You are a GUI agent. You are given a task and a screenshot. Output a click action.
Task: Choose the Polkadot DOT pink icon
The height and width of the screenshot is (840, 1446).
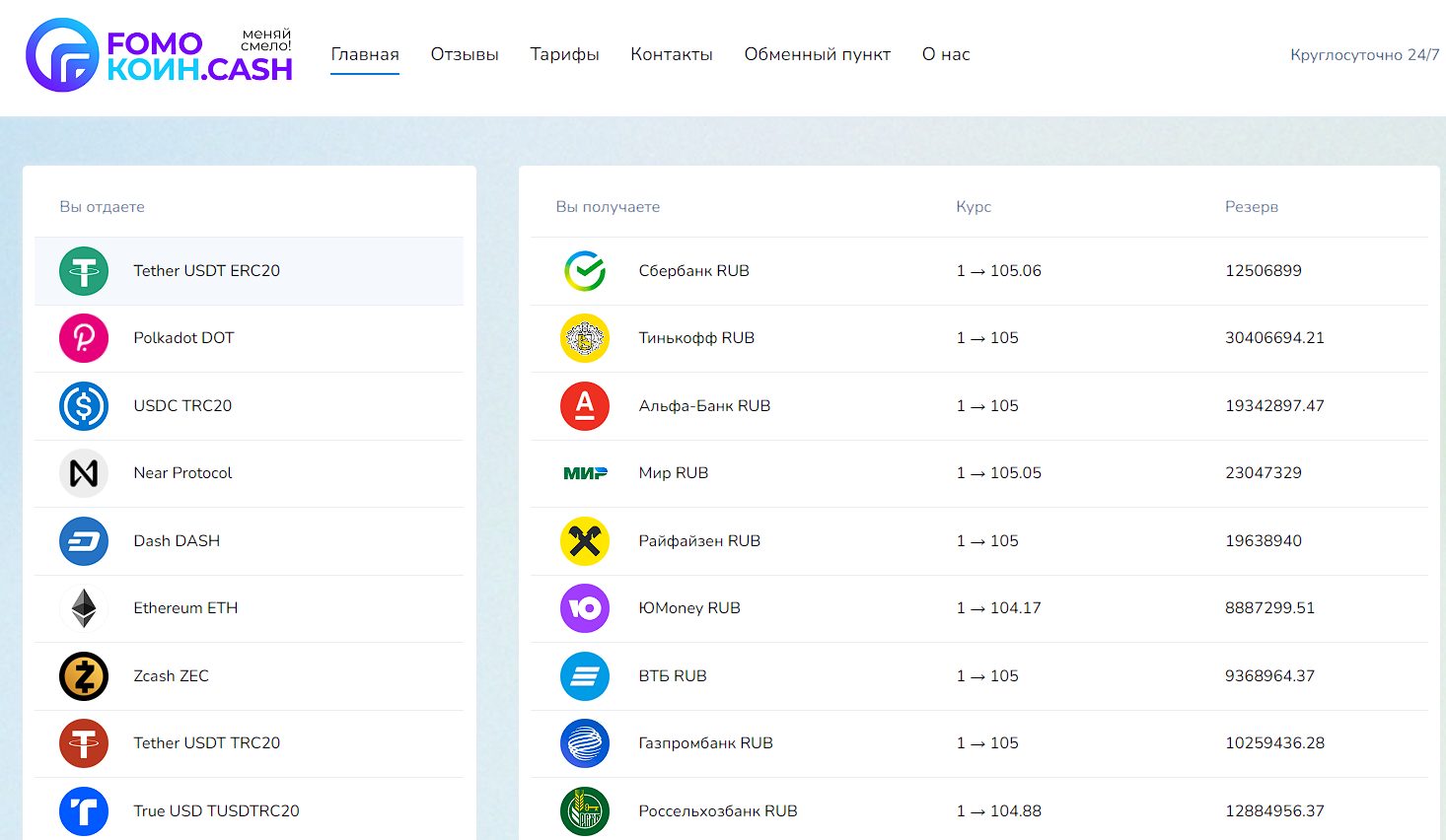pos(84,338)
